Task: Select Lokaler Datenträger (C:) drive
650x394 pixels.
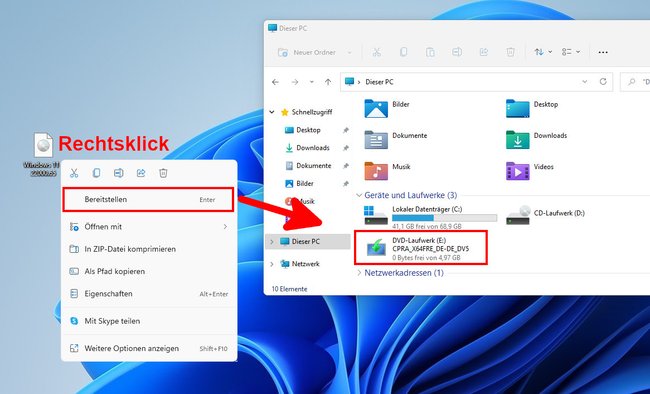Action: pyautogui.click(x=430, y=217)
